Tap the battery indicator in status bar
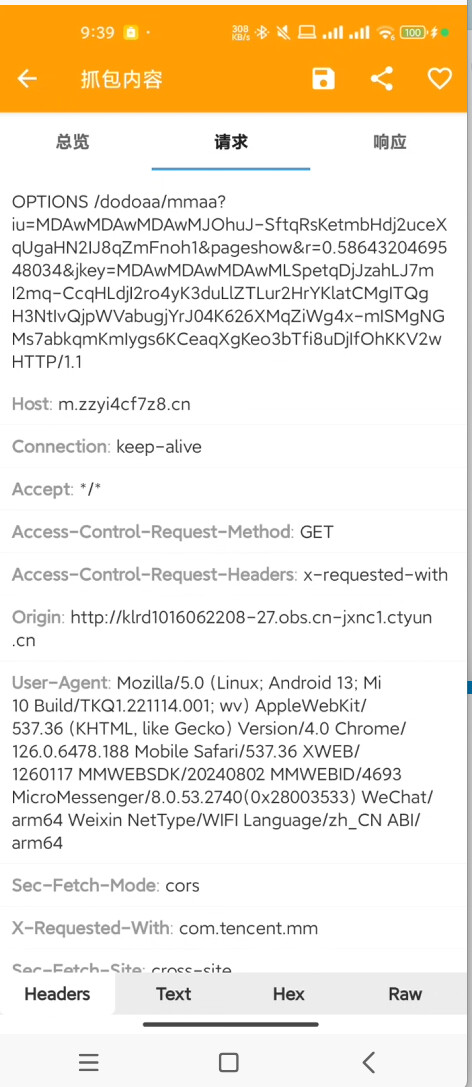 tap(413, 33)
